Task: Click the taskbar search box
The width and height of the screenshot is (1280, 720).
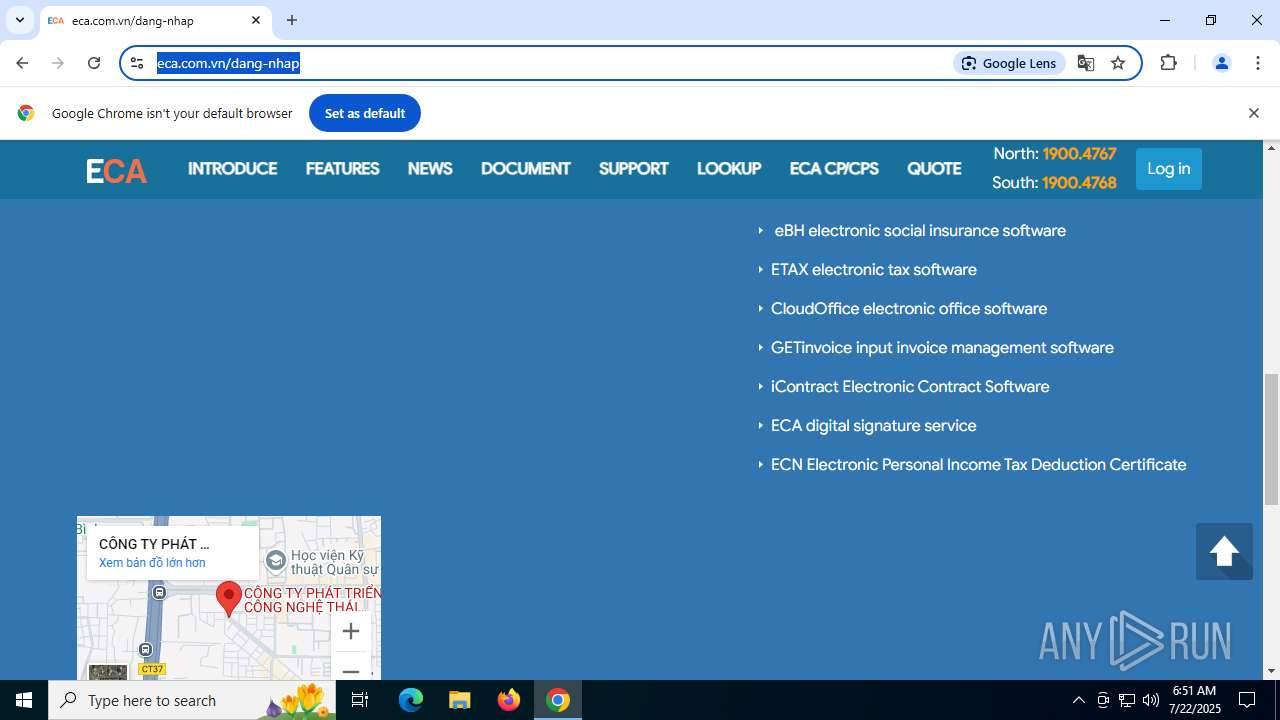Action: tap(192, 700)
